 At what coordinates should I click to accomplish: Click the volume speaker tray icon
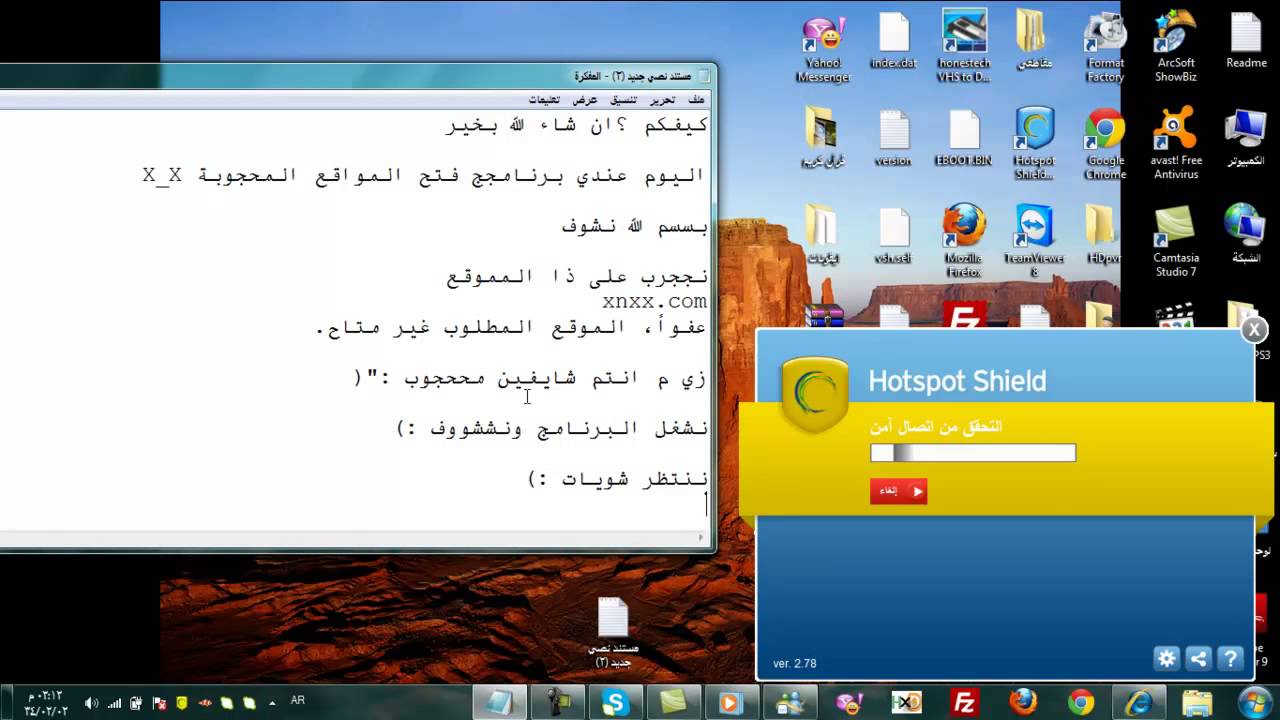[92, 703]
